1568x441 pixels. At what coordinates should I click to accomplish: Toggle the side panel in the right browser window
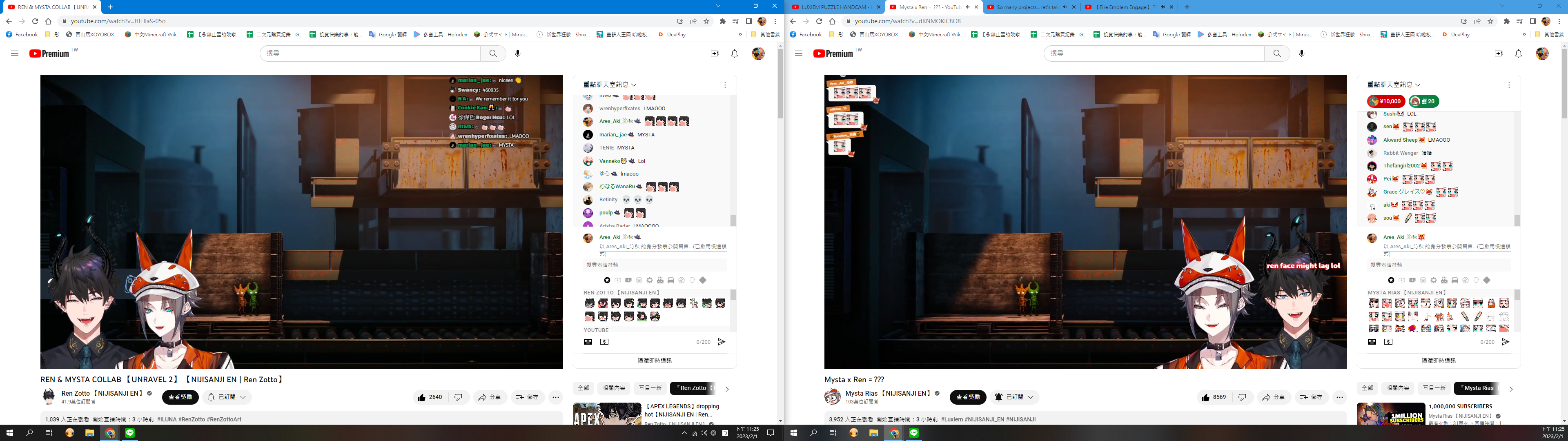(x=1533, y=21)
